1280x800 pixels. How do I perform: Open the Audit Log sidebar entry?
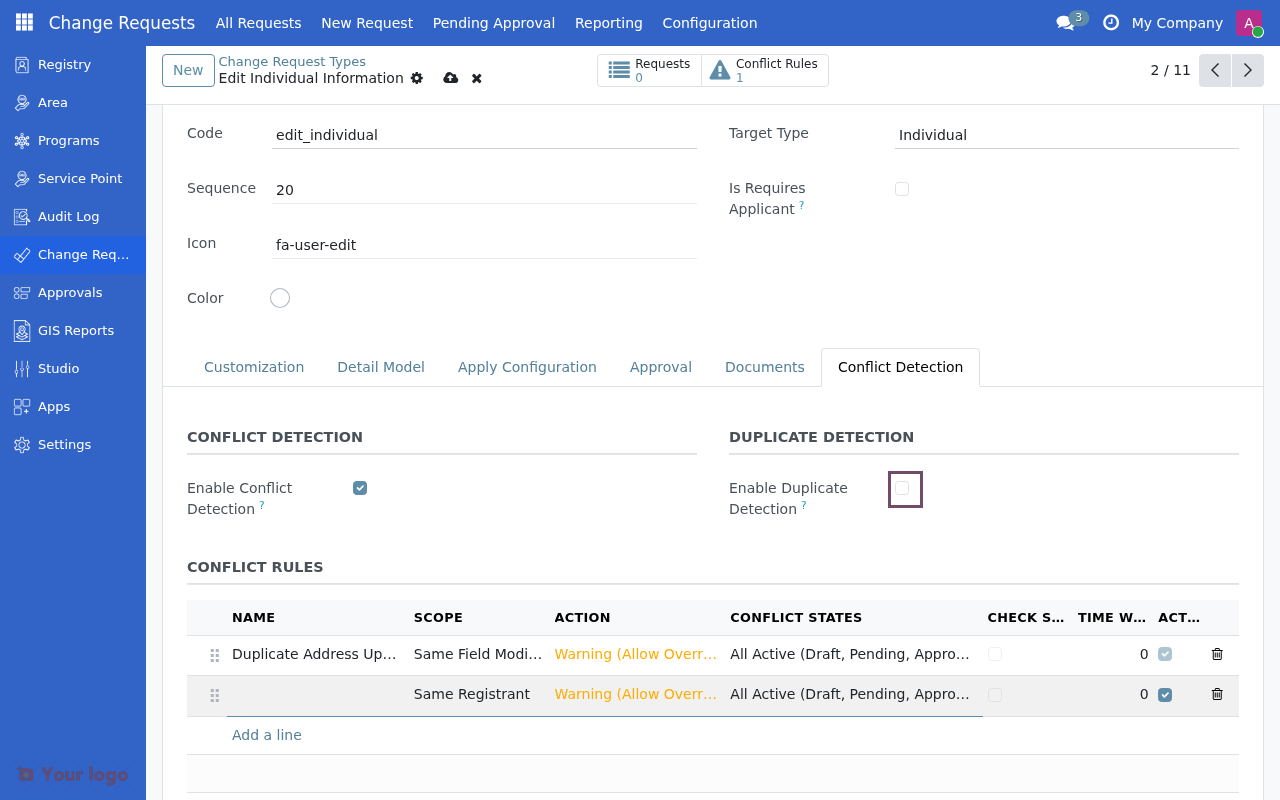[65, 216]
